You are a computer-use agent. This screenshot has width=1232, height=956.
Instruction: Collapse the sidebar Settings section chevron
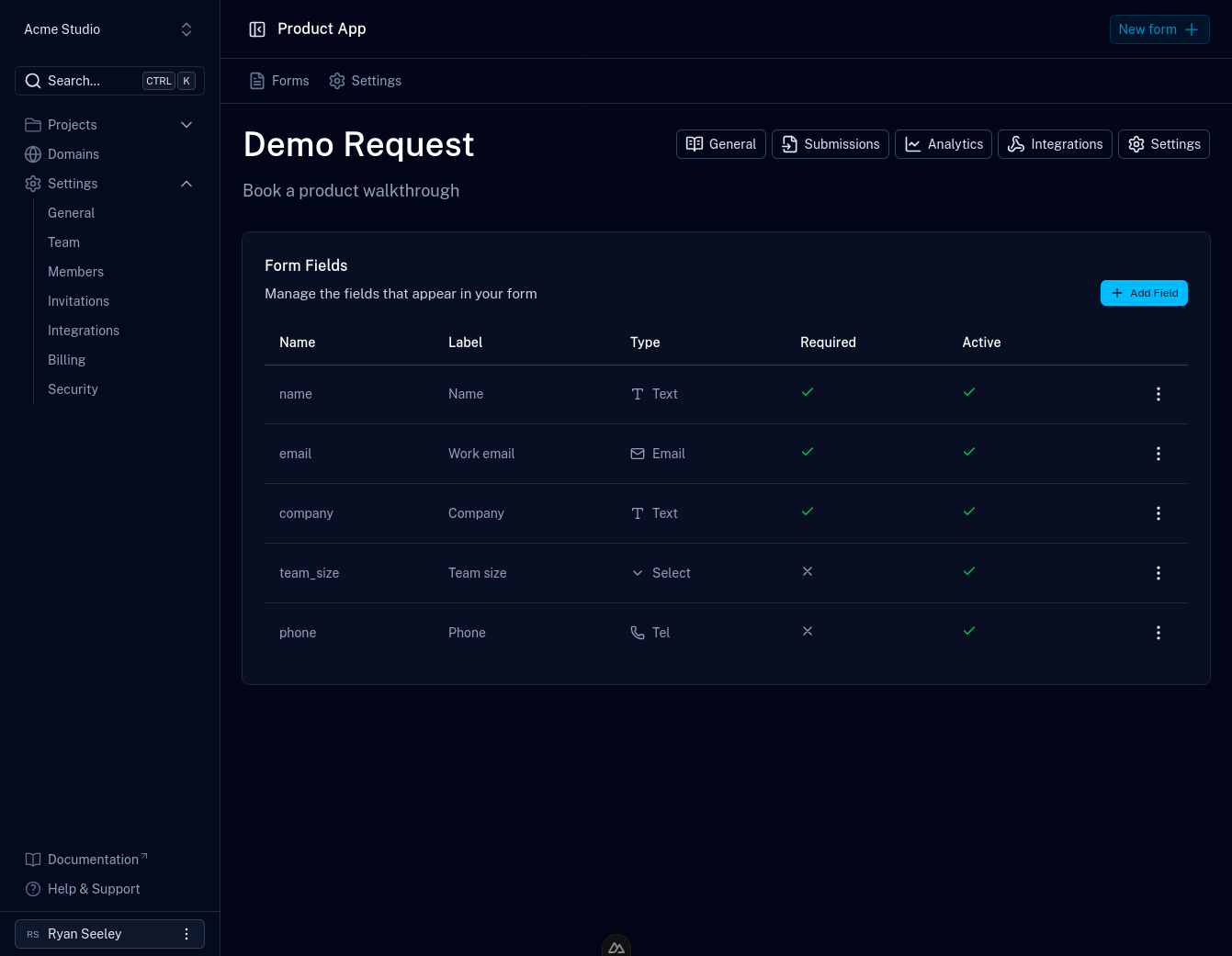tap(186, 184)
